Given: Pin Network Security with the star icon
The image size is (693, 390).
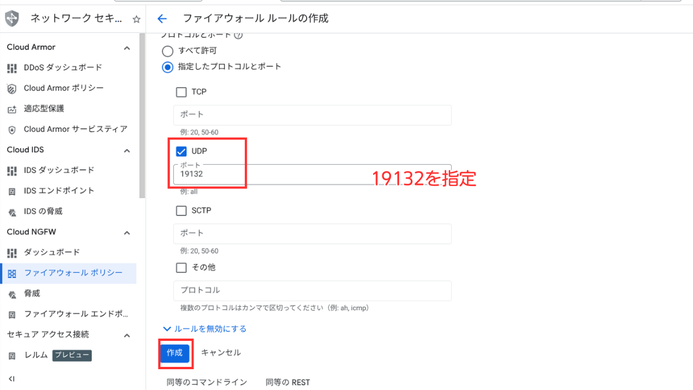Looking at the screenshot, I should coord(137,19).
